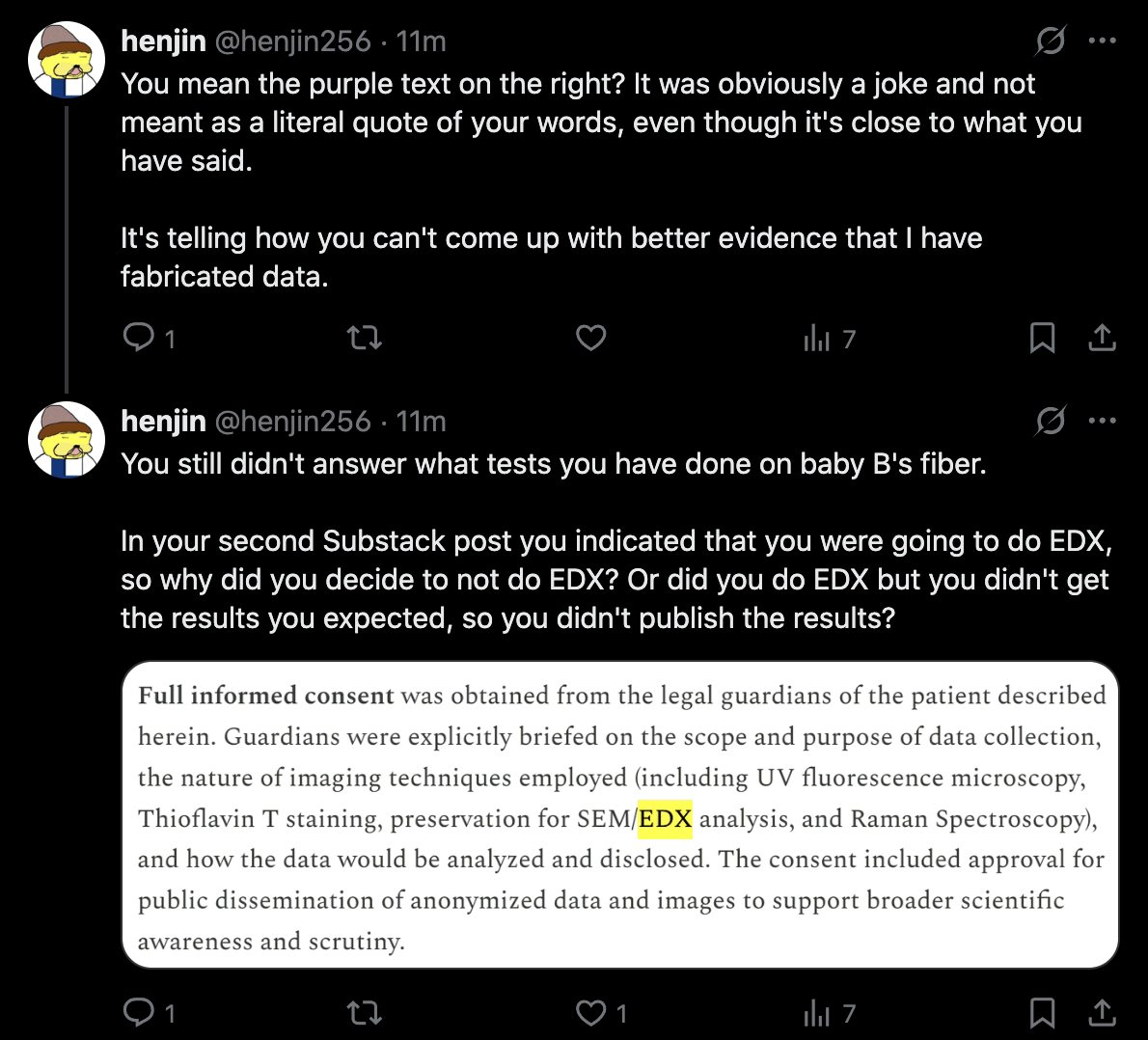
Task: Repost the tweet about EDX results
Action: coord(364,1013)
